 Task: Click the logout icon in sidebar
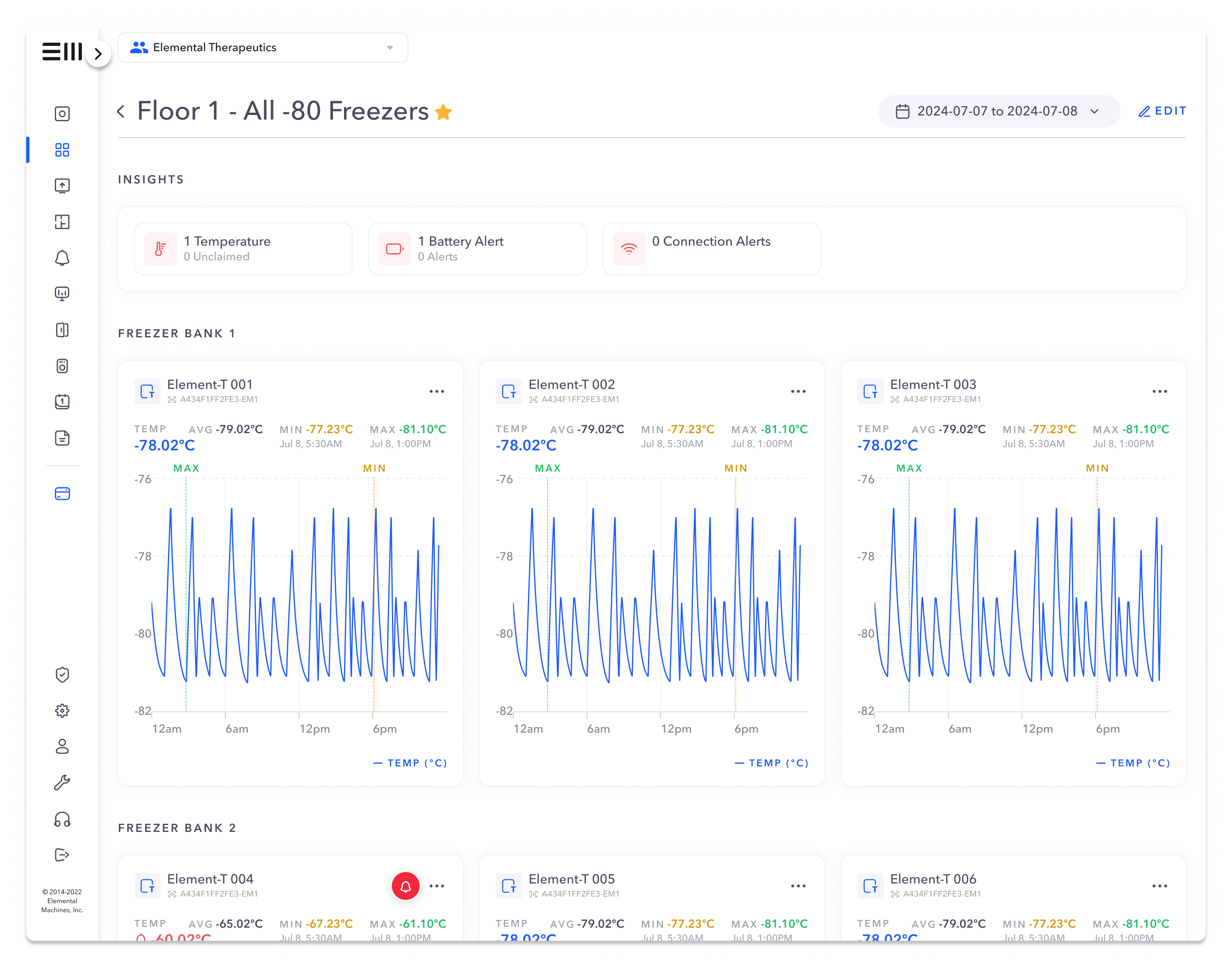click(x=62, y=855)
